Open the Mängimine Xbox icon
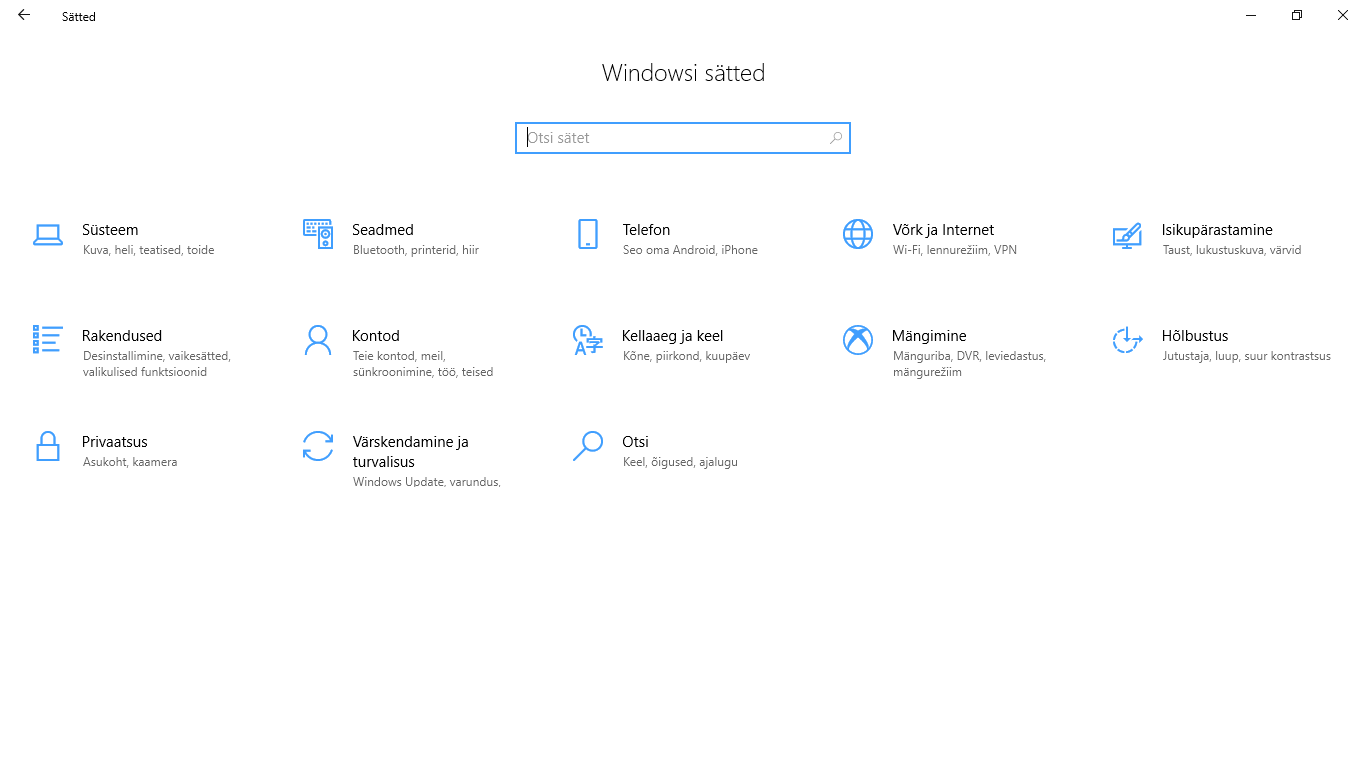This screenshot has height=768, width=1366. [858, 340]
